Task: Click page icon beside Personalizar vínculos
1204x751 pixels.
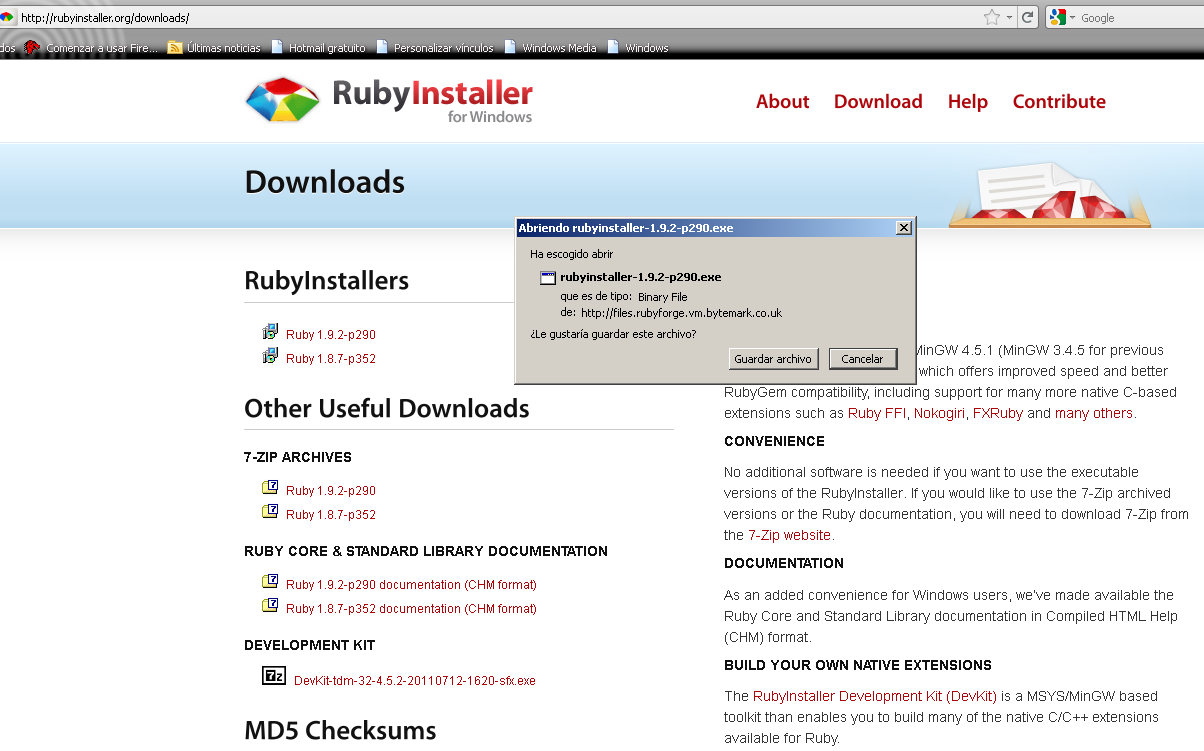Action: (x=383, y=47)
